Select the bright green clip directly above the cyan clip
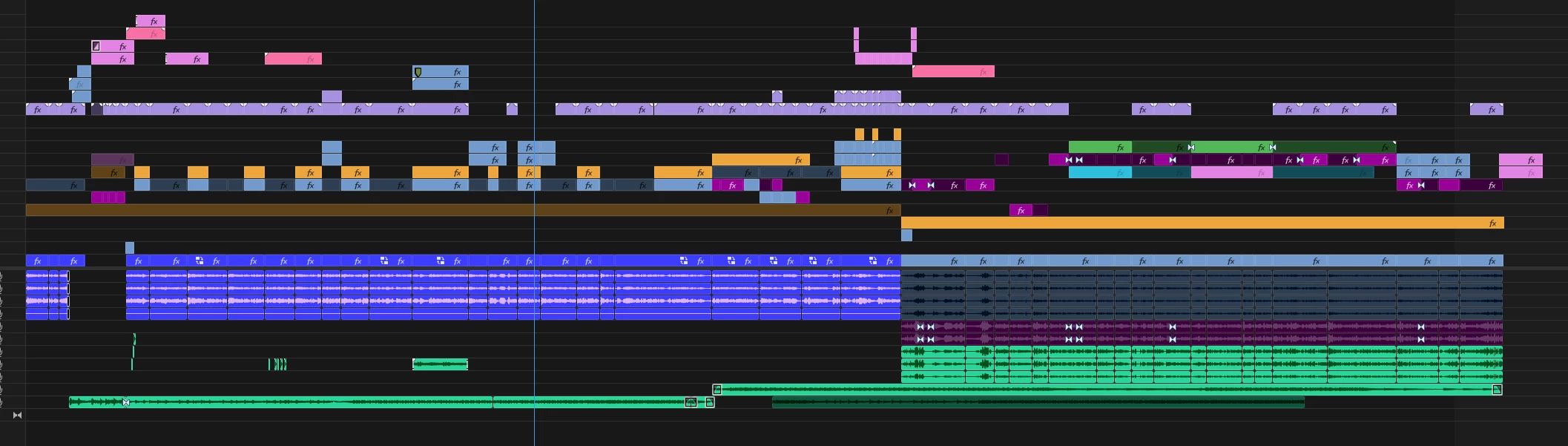1568x446 pixels. point(1100,148)
